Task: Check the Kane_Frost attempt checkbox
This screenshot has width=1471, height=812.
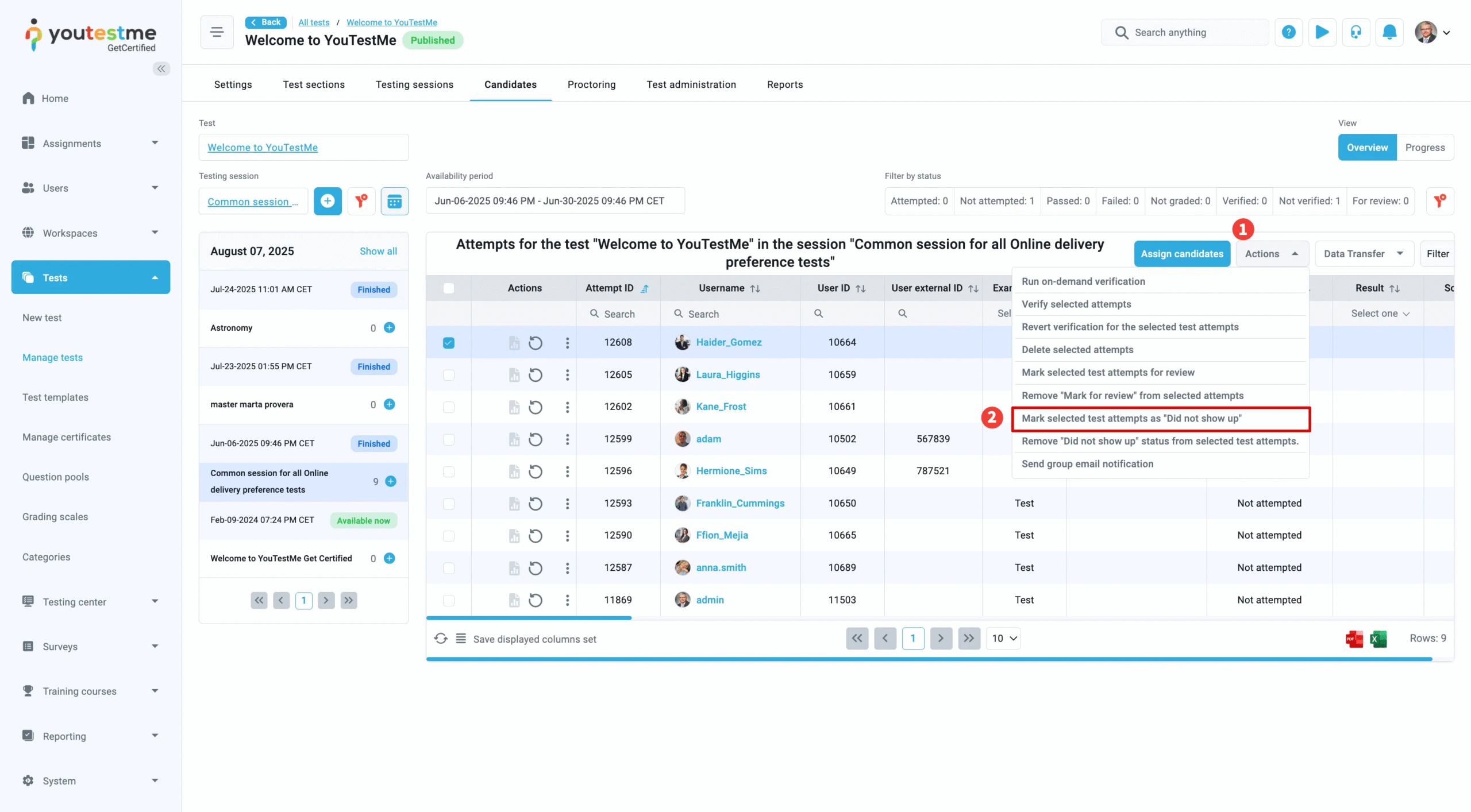Action: (x=449, y=407)
